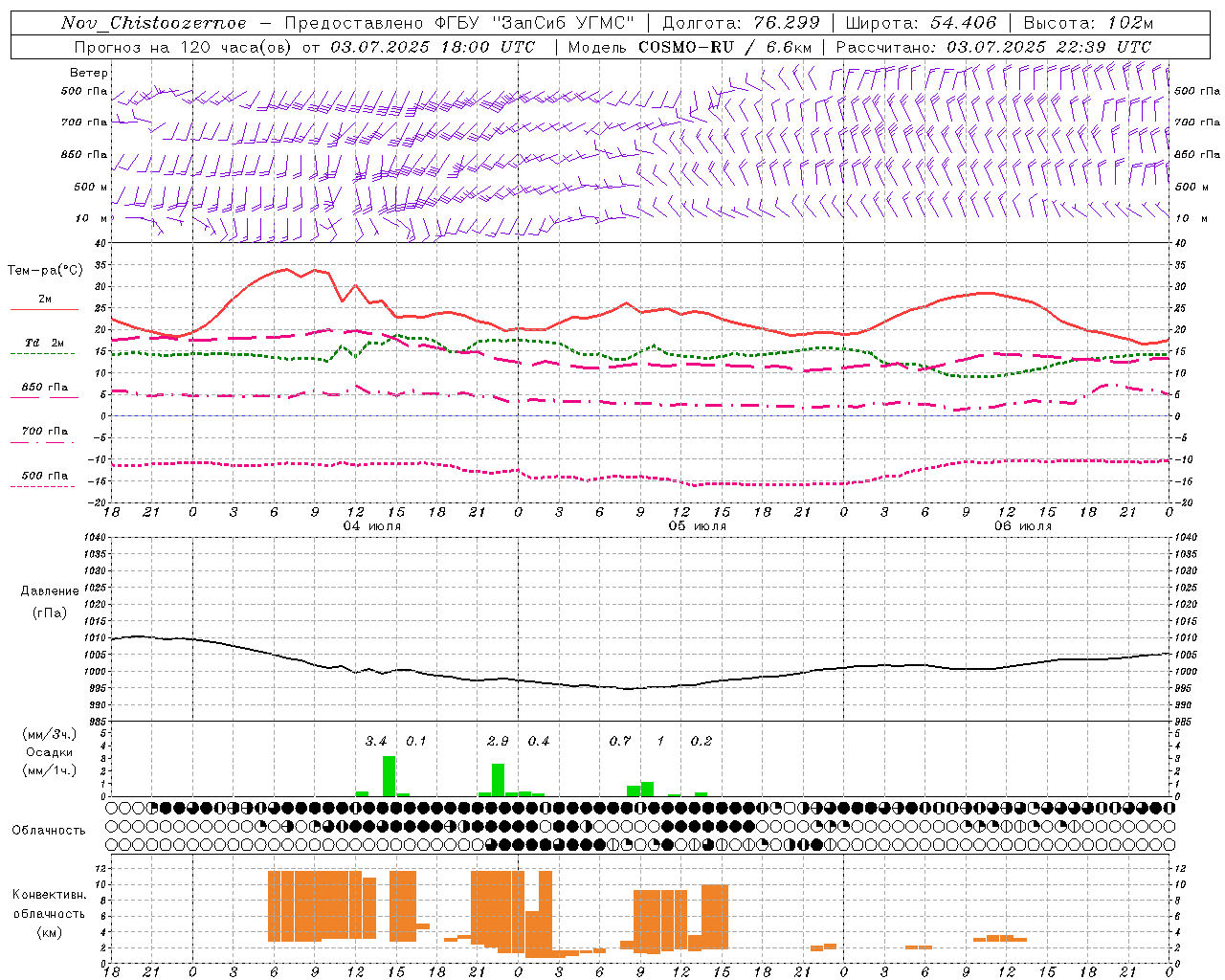
Task: Click the '850 гПа' temperature legend label
Action: [x=45, y=388]
